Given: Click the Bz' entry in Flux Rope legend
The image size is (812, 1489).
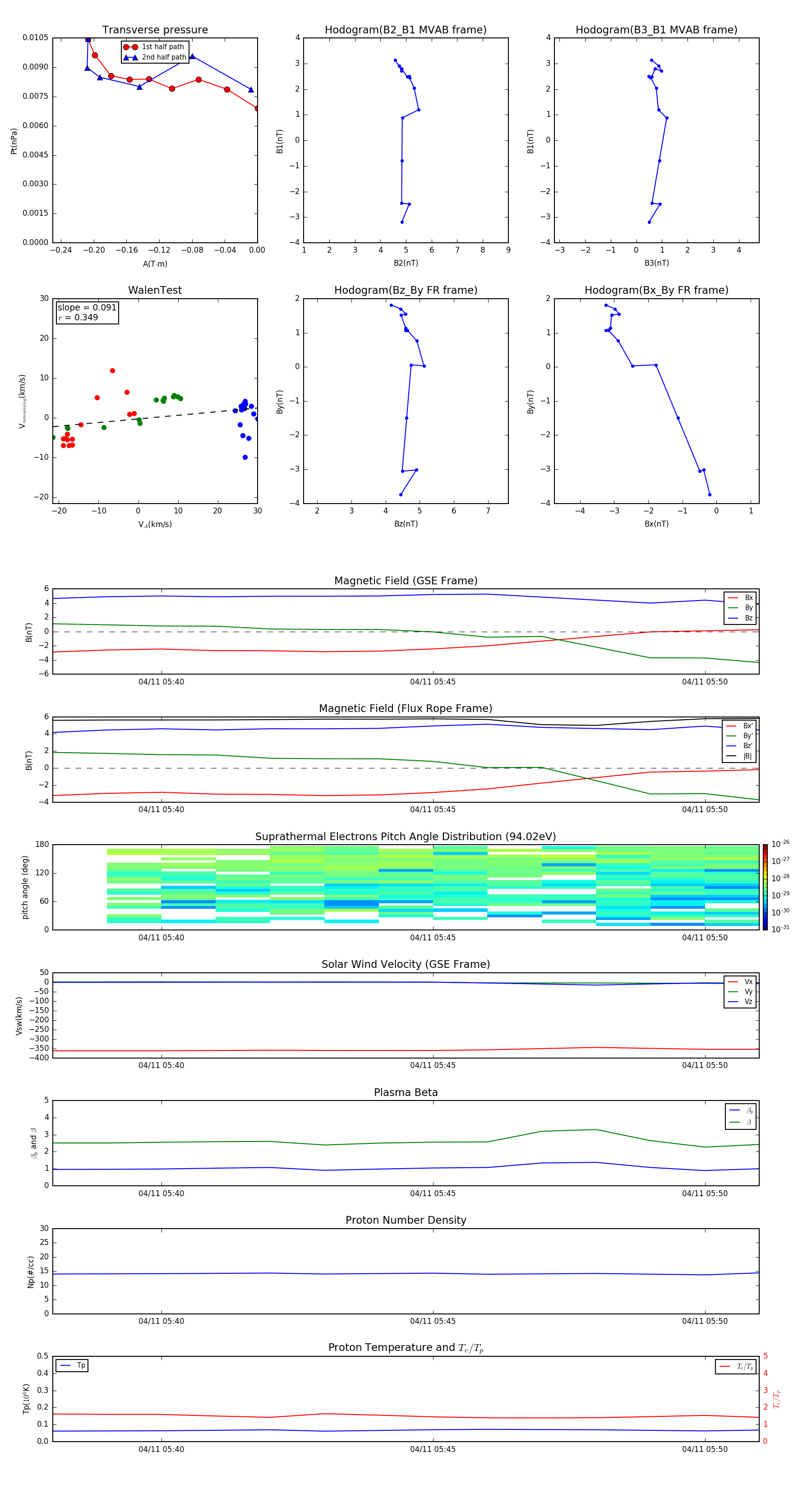Looking at the screenshot, I should coord(740,746).
